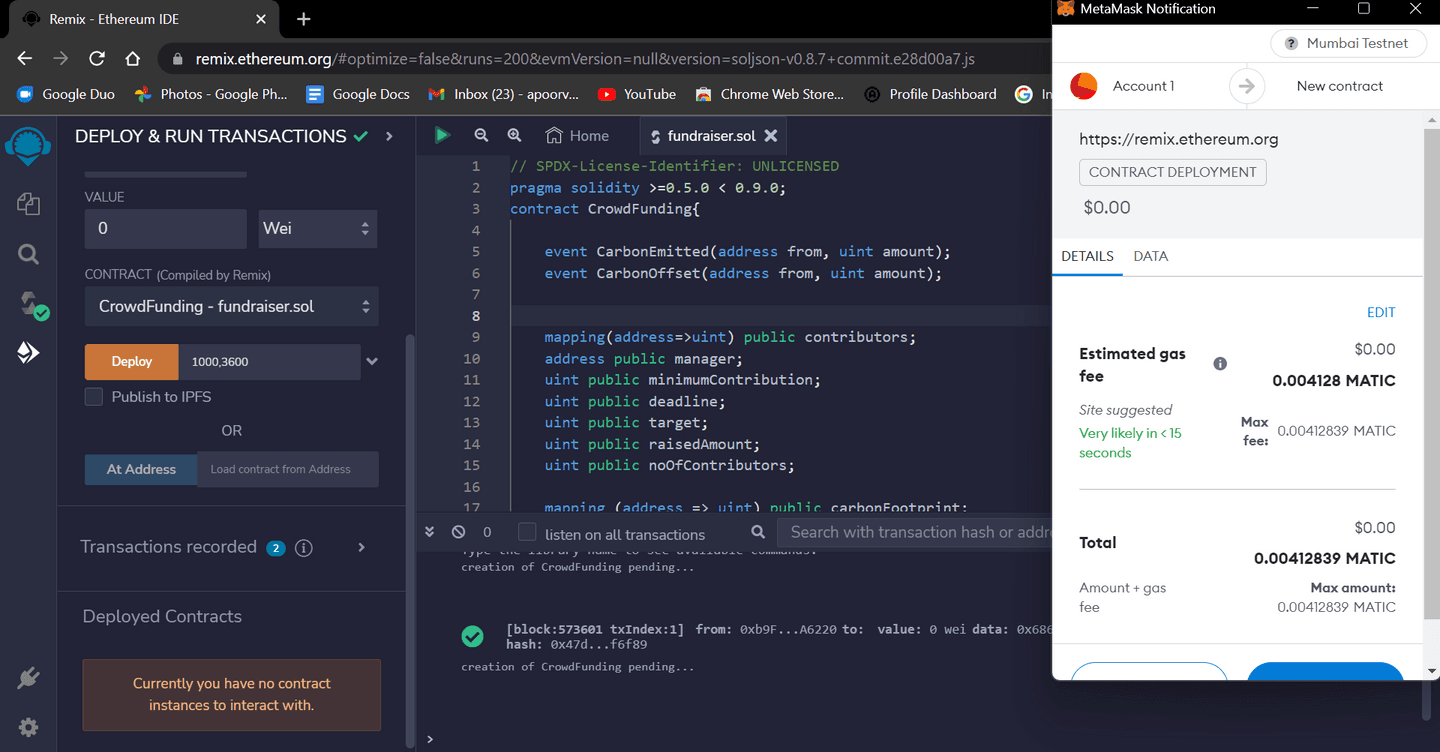Click the Deploy constructor arguments field 1000,3600
1440x752 pixels.
click(x=270, y=362)
